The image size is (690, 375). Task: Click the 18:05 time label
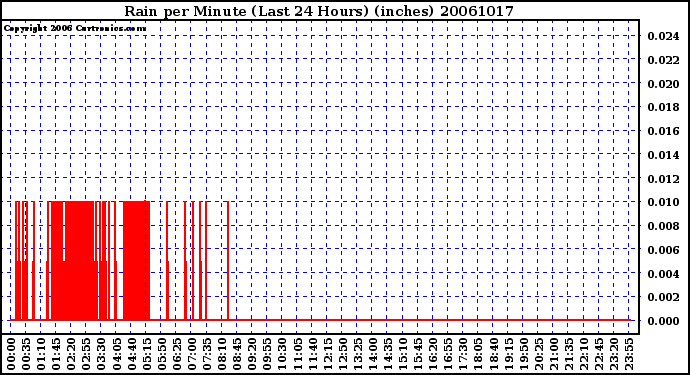click(477, 354)
